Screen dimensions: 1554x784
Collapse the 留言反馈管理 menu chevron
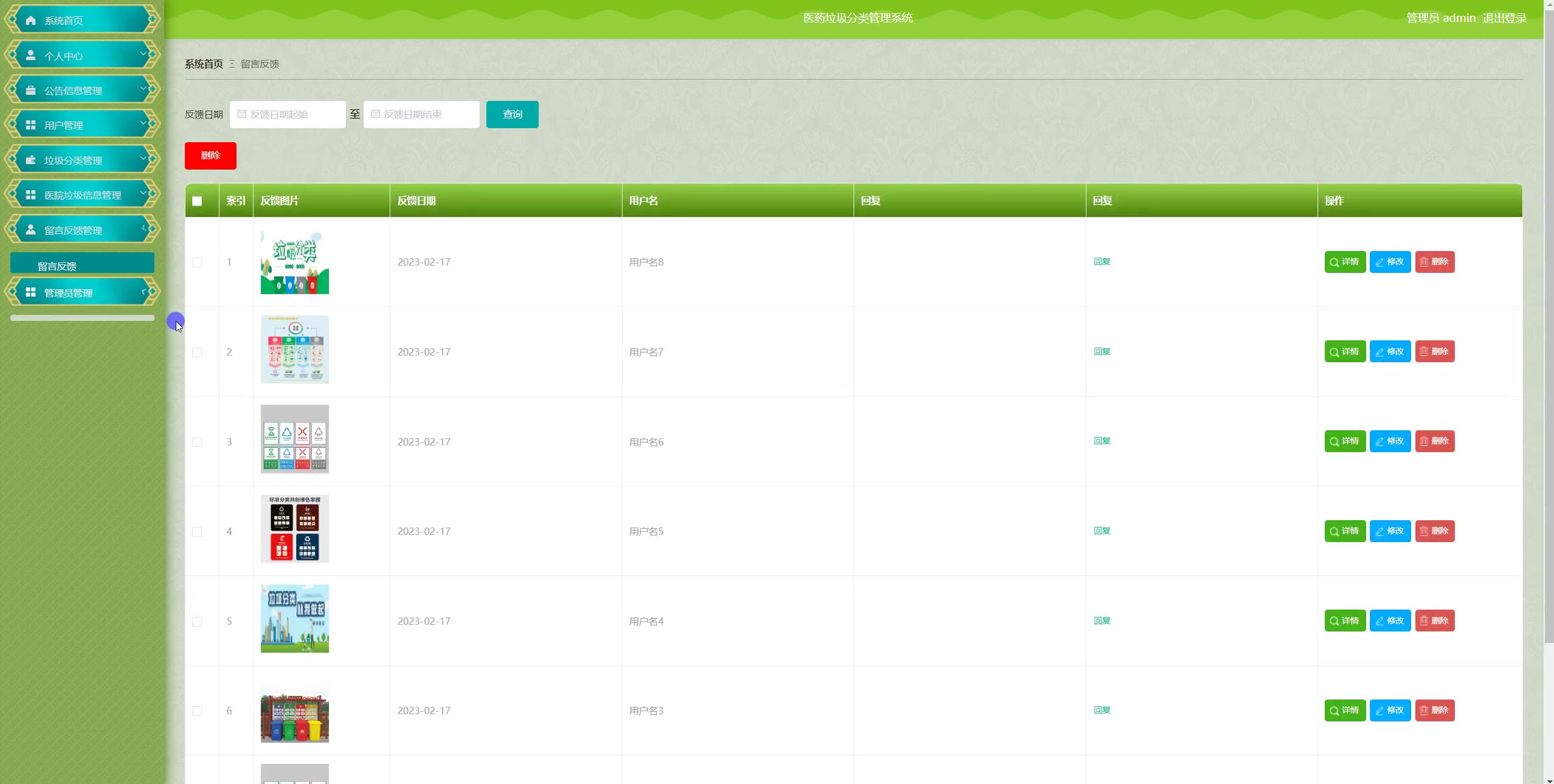point(145,229)
